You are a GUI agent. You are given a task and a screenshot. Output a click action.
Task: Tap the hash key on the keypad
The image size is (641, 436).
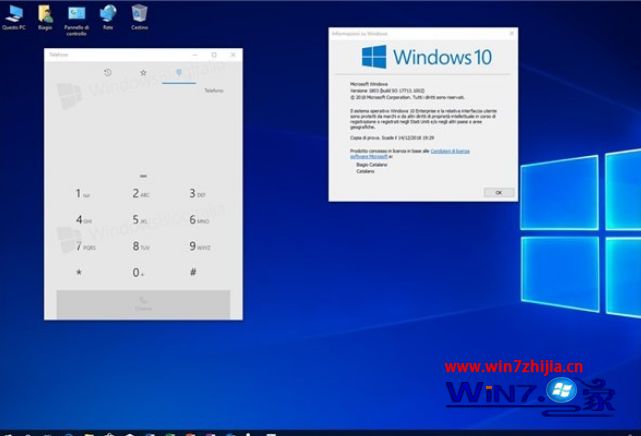pos(193,272)
